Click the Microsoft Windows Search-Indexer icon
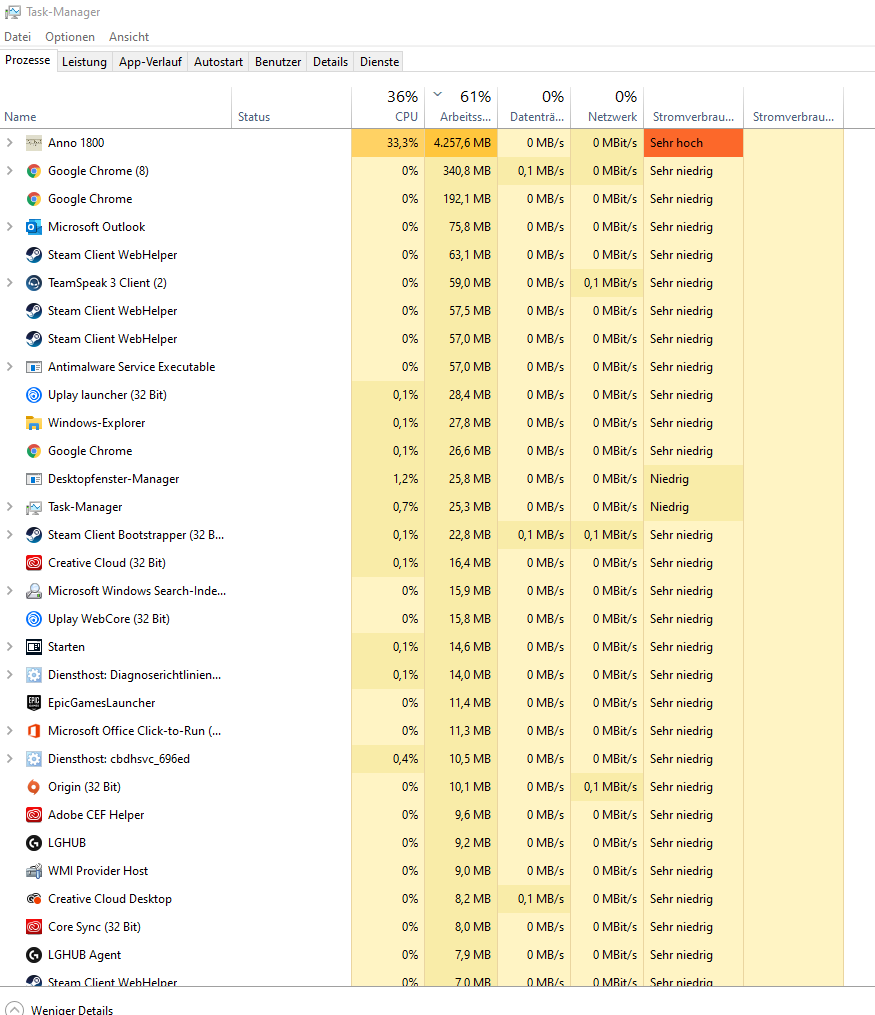 (34, 591)
